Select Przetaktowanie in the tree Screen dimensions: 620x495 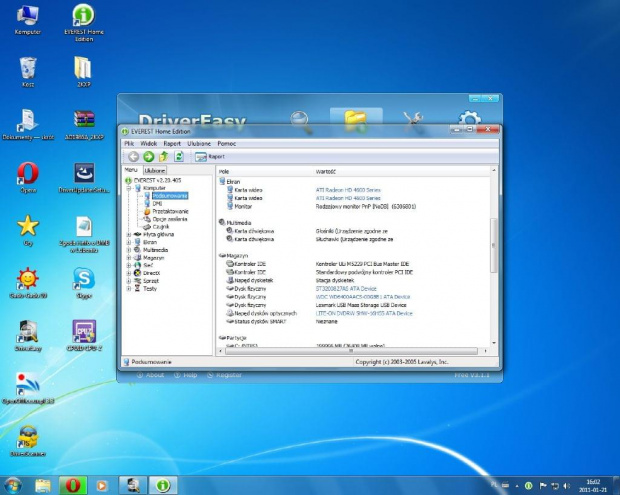click(170, 212)
